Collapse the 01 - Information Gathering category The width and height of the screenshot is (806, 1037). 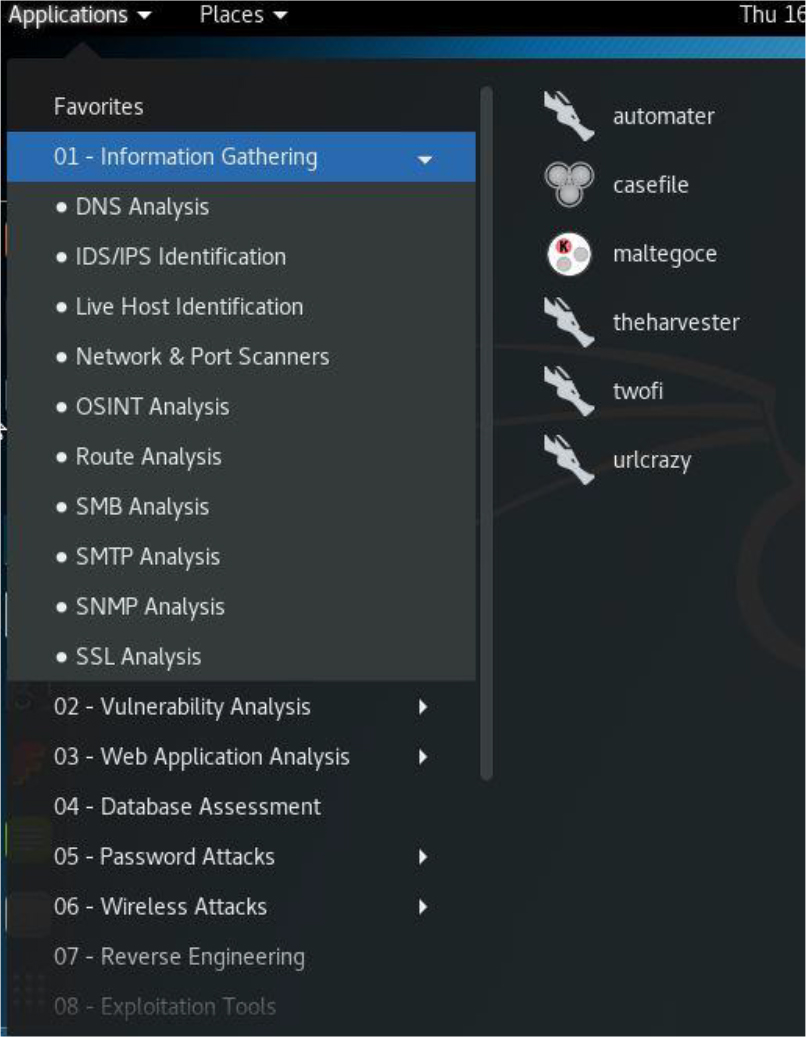425,158
